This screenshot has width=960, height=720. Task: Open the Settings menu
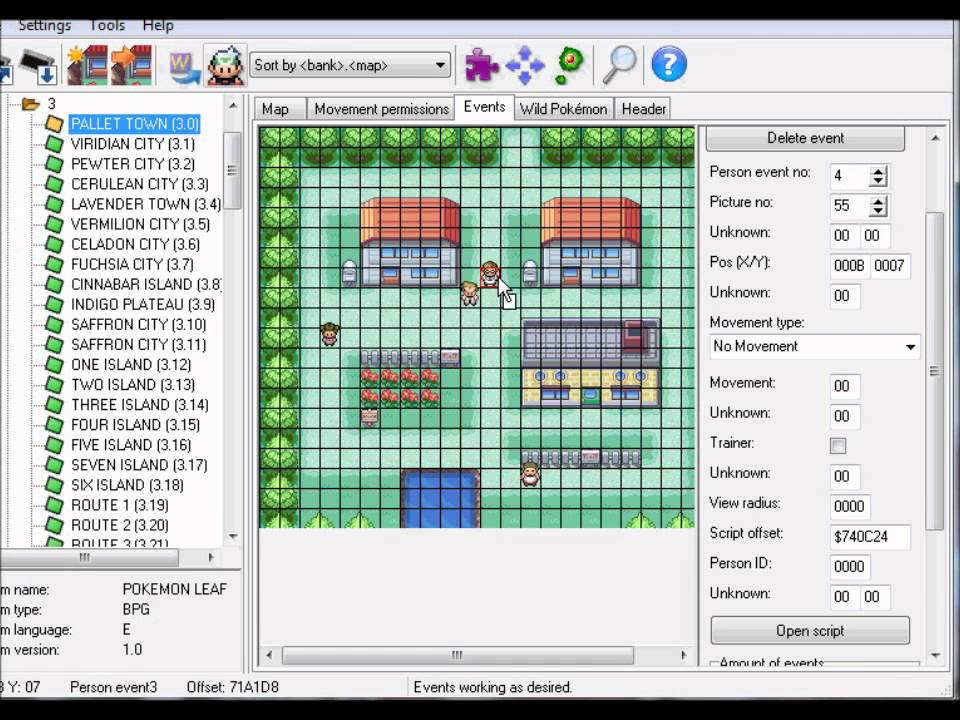point(45,25)
